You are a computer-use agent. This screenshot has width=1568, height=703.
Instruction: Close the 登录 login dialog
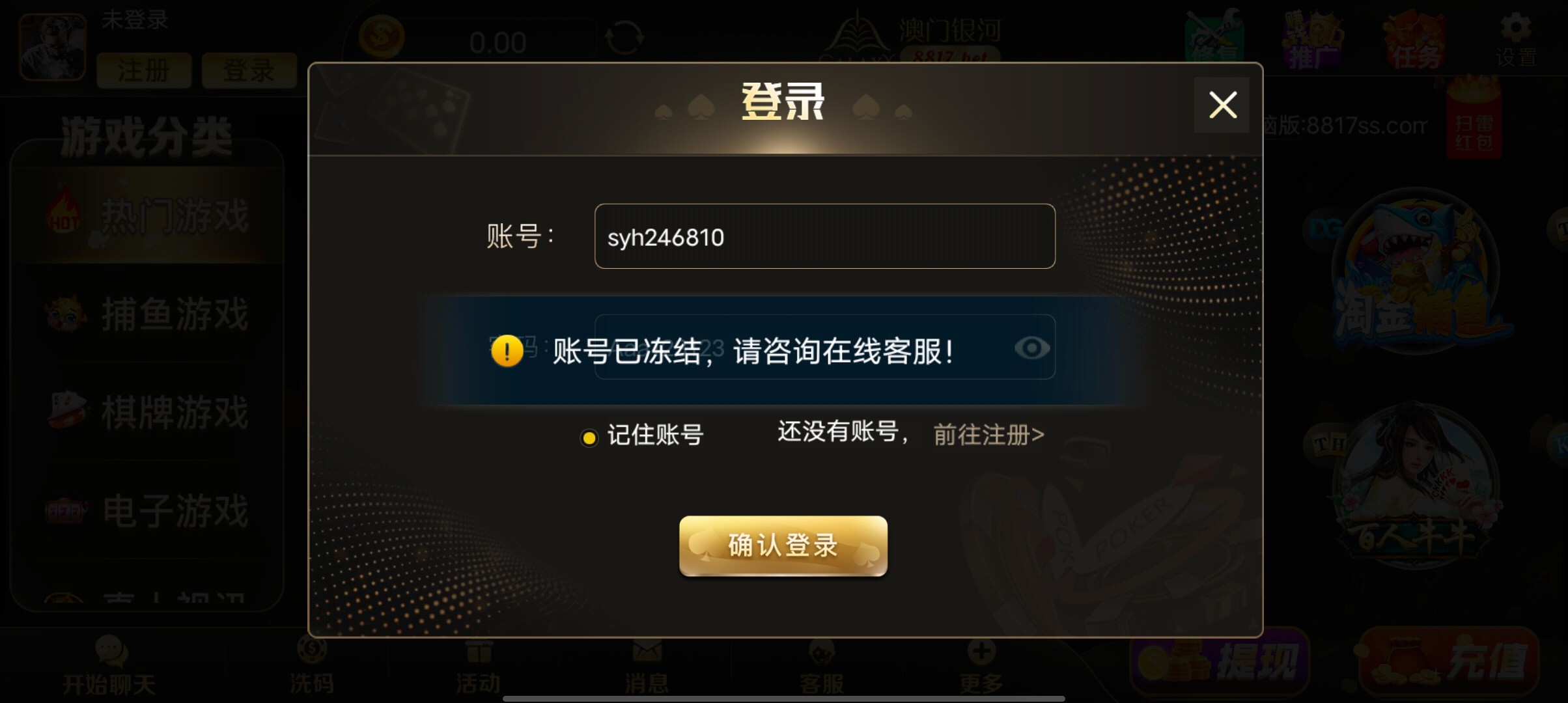pyautogui.click(x=1222, y=105)
